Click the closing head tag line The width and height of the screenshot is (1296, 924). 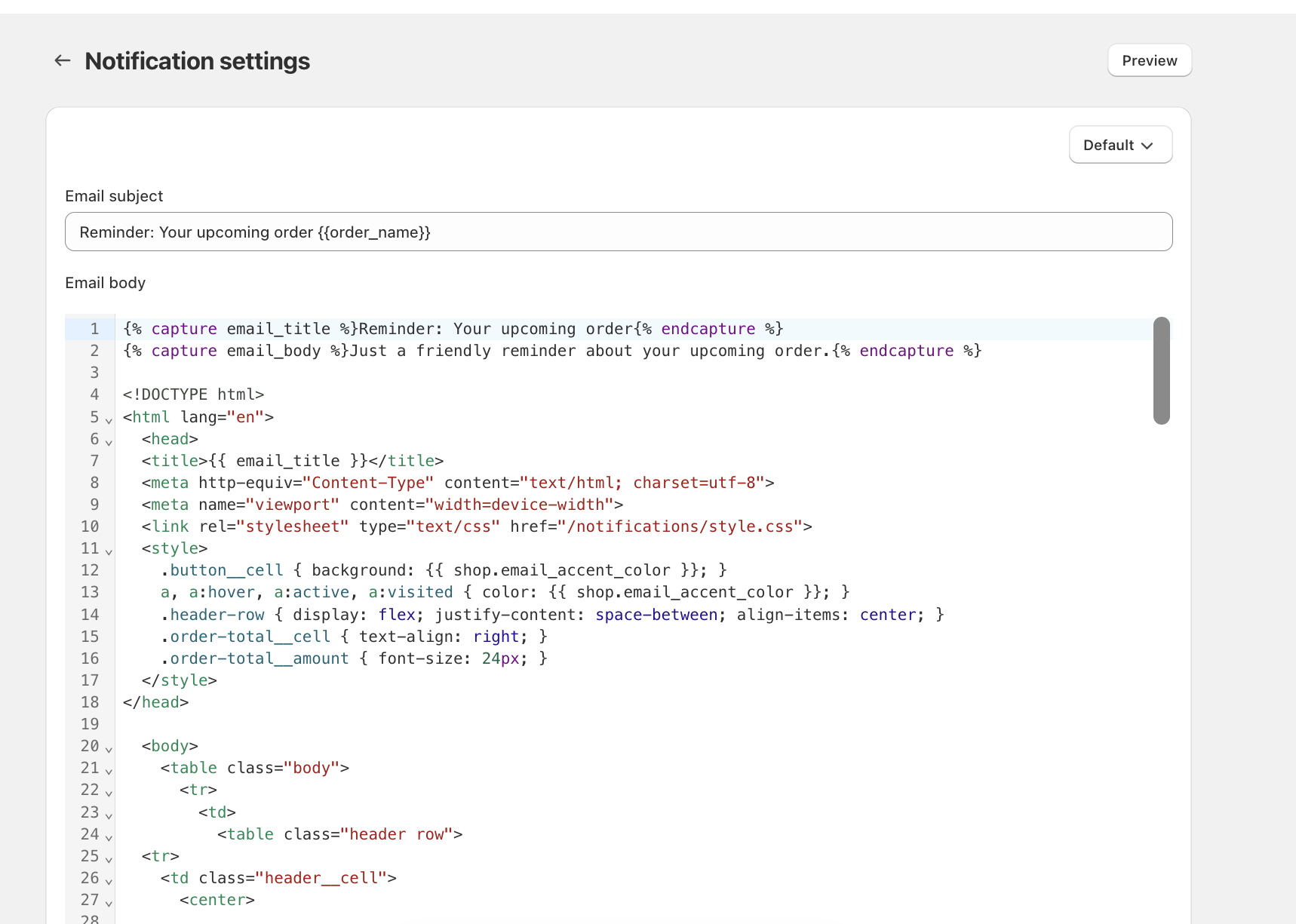[x=156, y=702]
